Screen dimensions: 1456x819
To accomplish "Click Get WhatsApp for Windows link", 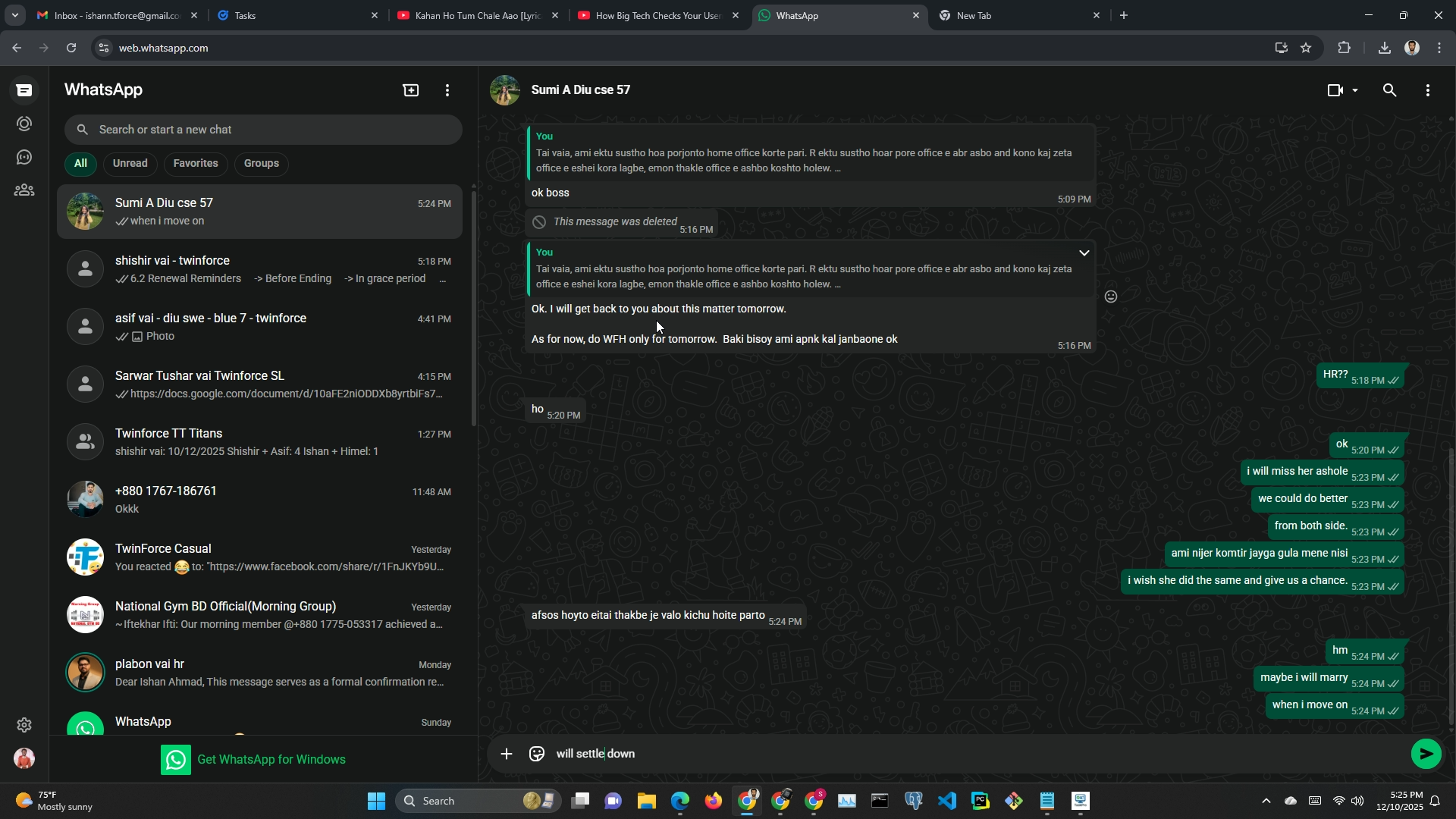I will tap(271, 760).
